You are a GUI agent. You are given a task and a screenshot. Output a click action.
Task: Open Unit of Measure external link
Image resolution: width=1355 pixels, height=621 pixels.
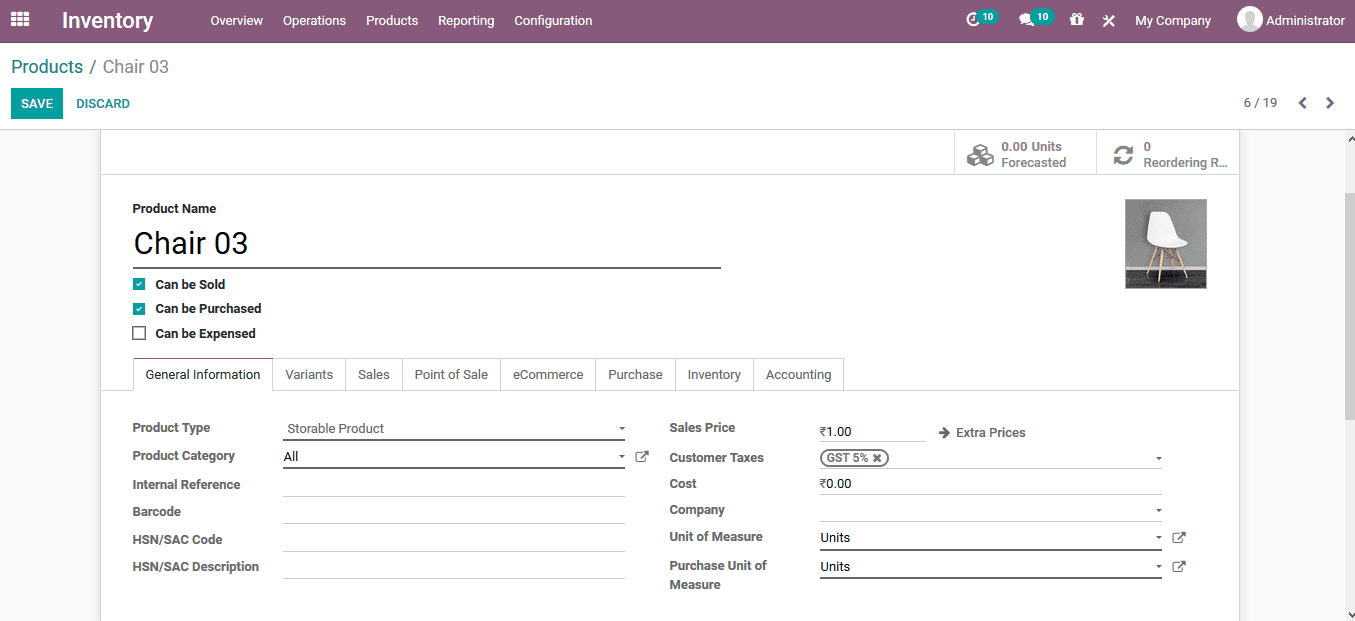(x=1178, y=537)
